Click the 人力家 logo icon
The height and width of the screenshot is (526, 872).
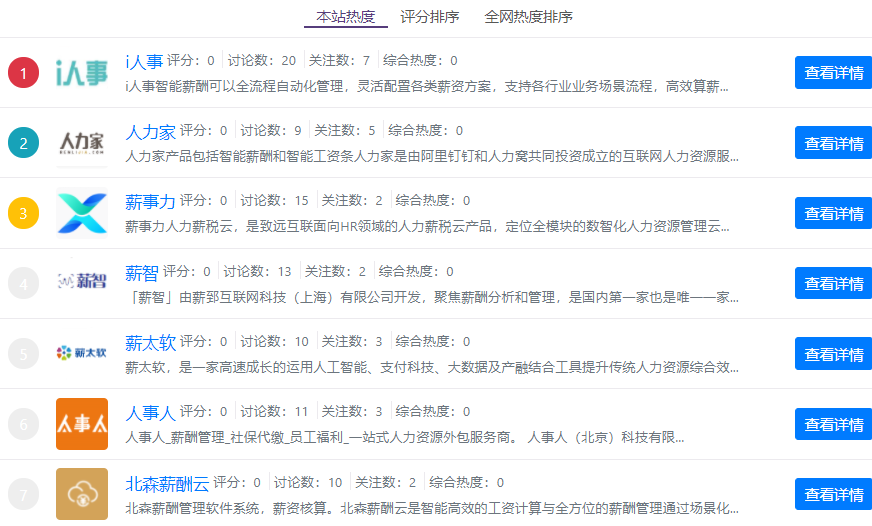(82, 143)
